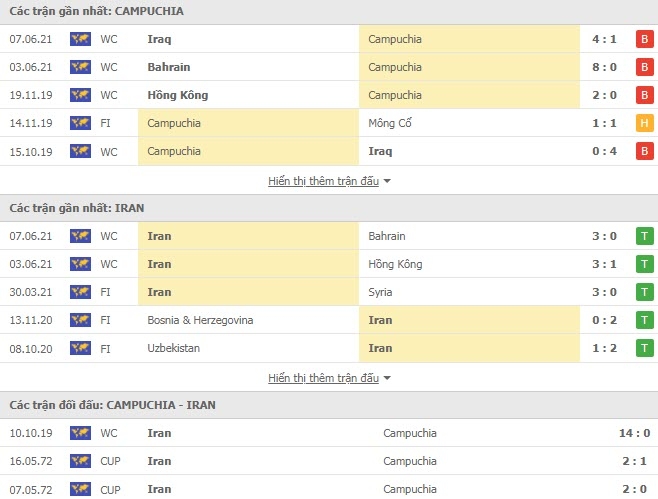Click green T badge for Iran–Bahrain 3:0
Screen dimensions: 658x499
[645, 236]
